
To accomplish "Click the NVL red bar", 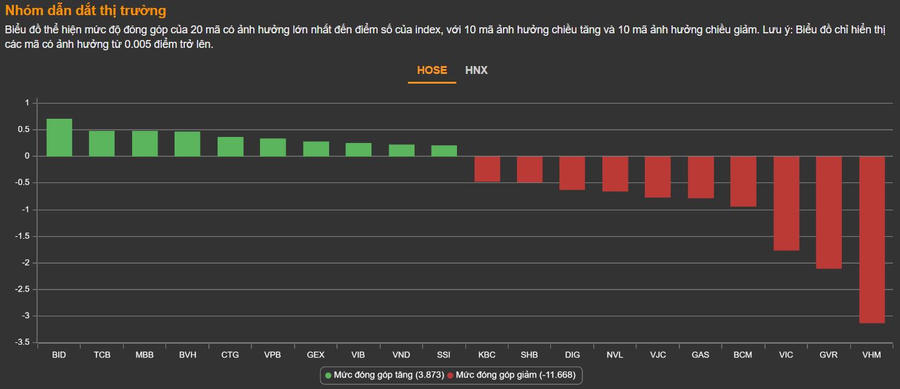I will pyautogui.click(x=615, y=174).
